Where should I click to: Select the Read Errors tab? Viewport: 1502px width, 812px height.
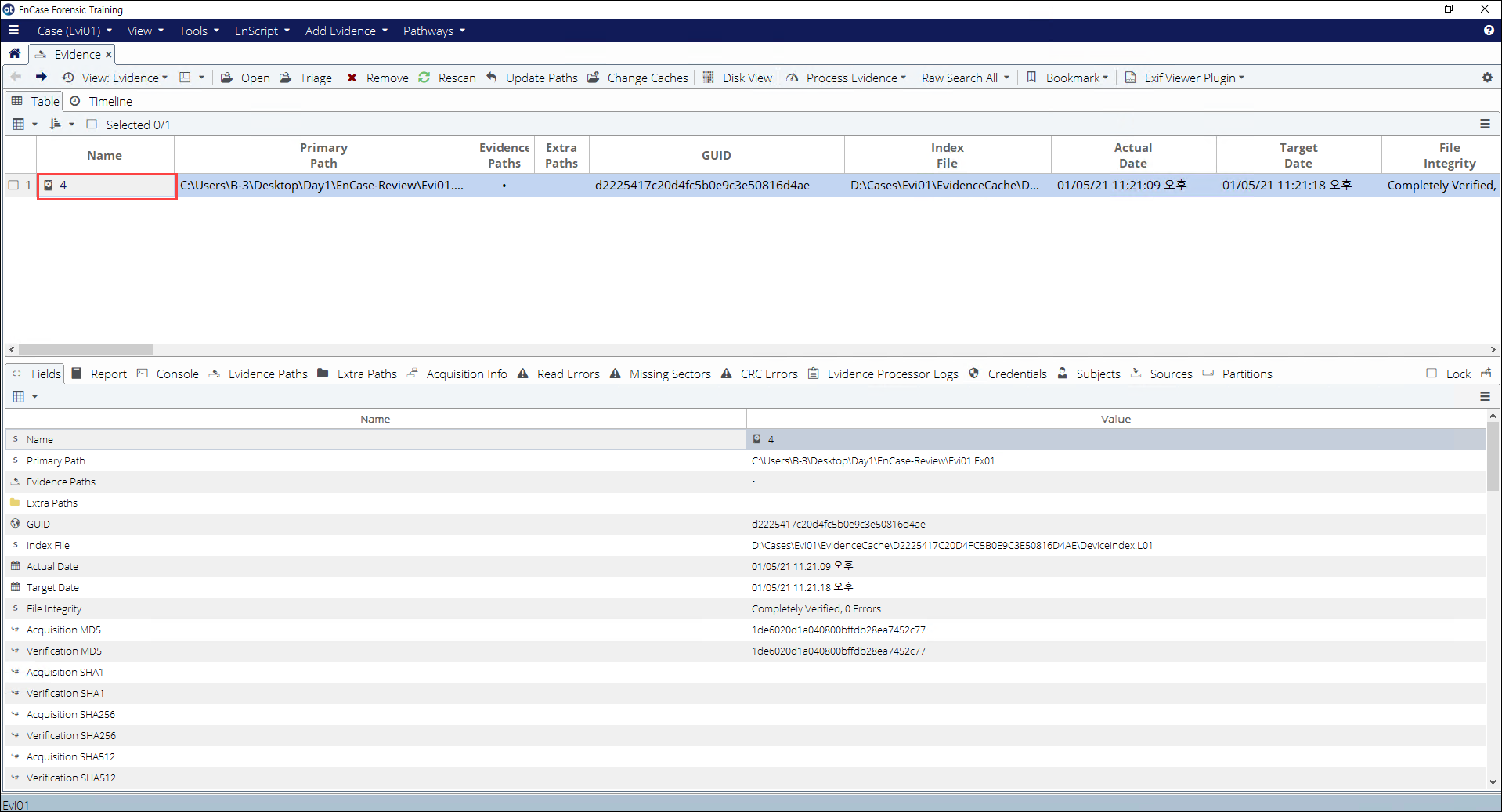click(558, 374)
